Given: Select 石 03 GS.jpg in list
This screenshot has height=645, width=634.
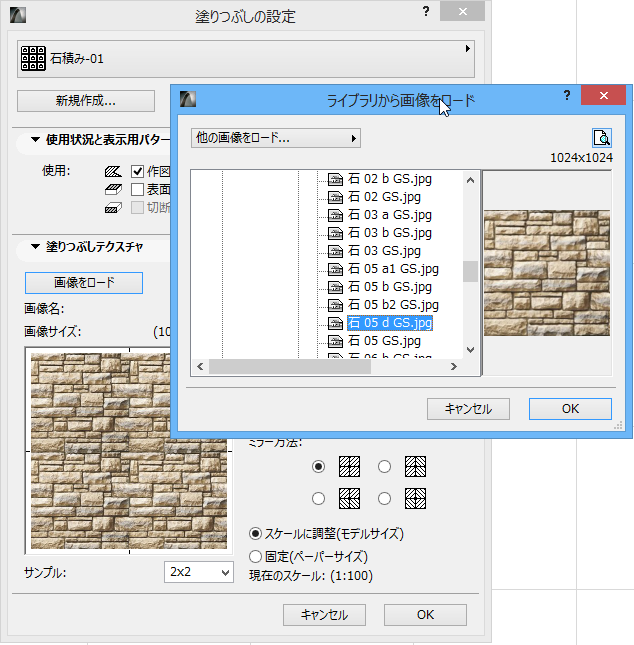Looking at the screenshot, I should click(384, 251).
